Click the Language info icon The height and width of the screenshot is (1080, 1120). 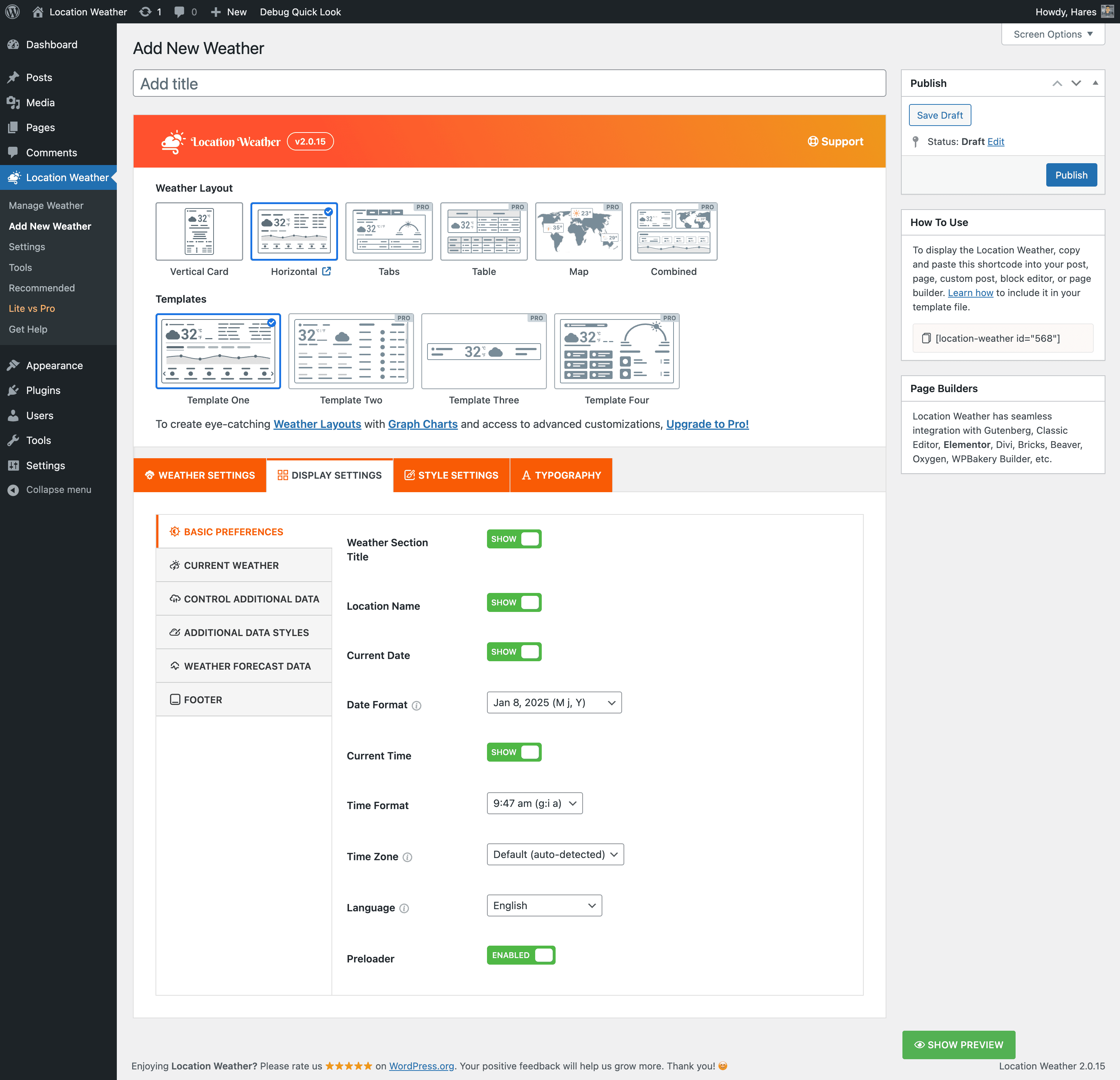(404, 908)
